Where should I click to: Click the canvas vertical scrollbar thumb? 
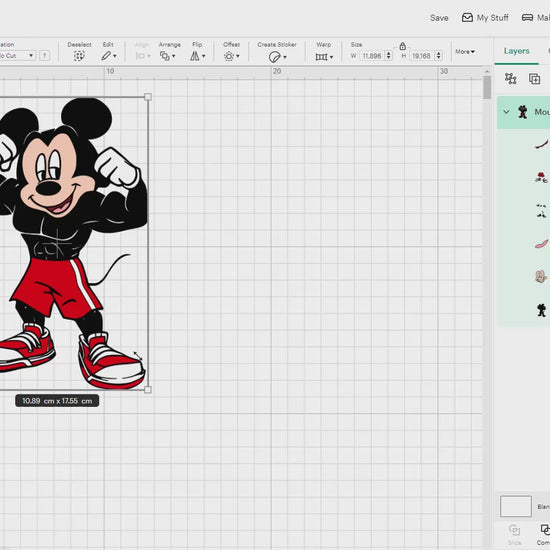tap(487, 87)
